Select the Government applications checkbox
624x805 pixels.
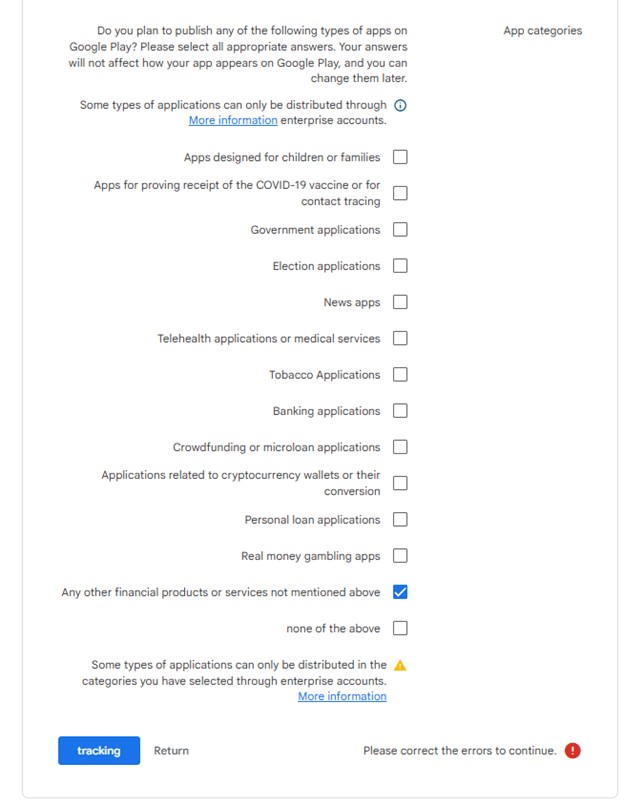(x=400, y=230)
